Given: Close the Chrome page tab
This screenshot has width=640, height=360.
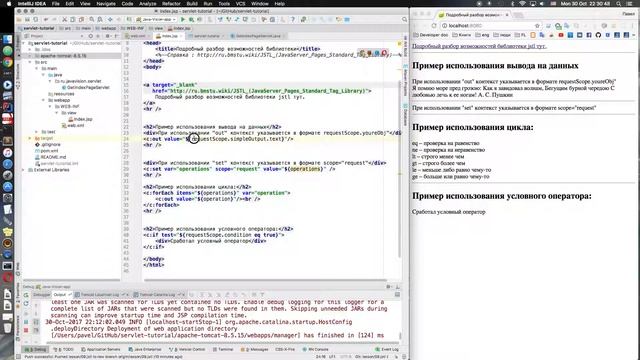Looking at the screenshot, I should coord(507,15).
